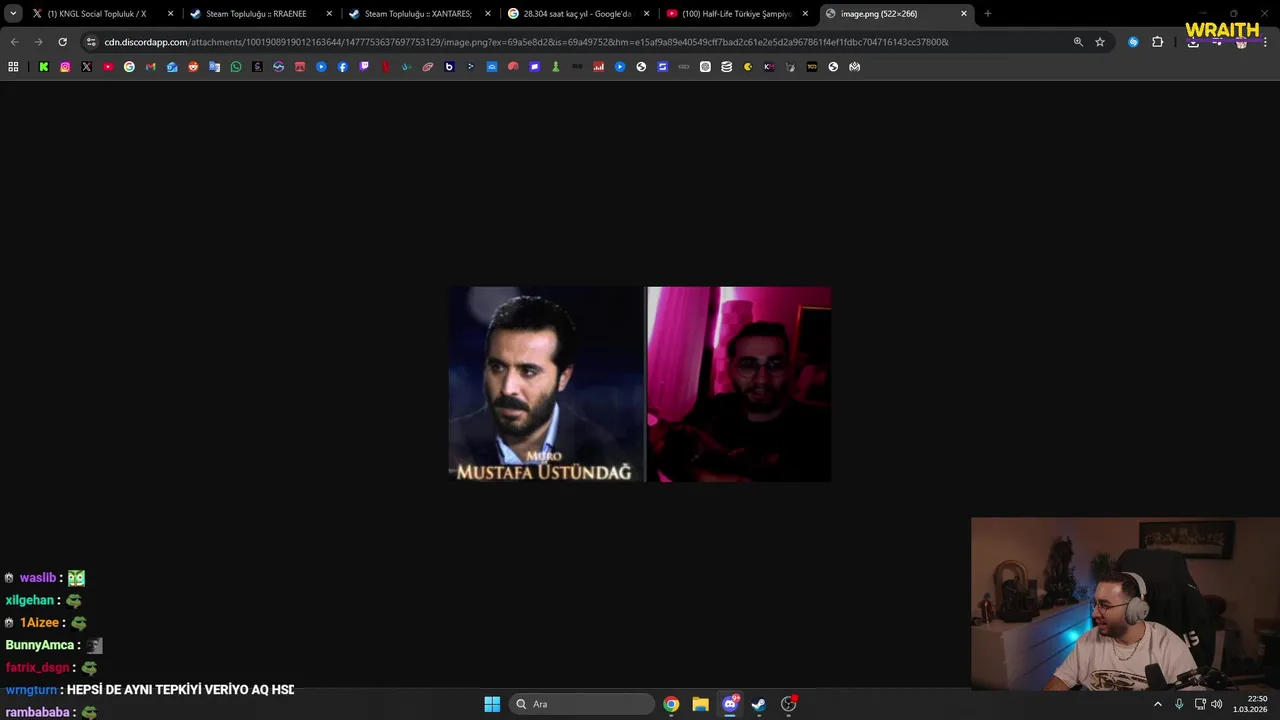Open the OBS taskbar icon
The height and width of the screenshot is (720, 1280).
pos(788,704)
